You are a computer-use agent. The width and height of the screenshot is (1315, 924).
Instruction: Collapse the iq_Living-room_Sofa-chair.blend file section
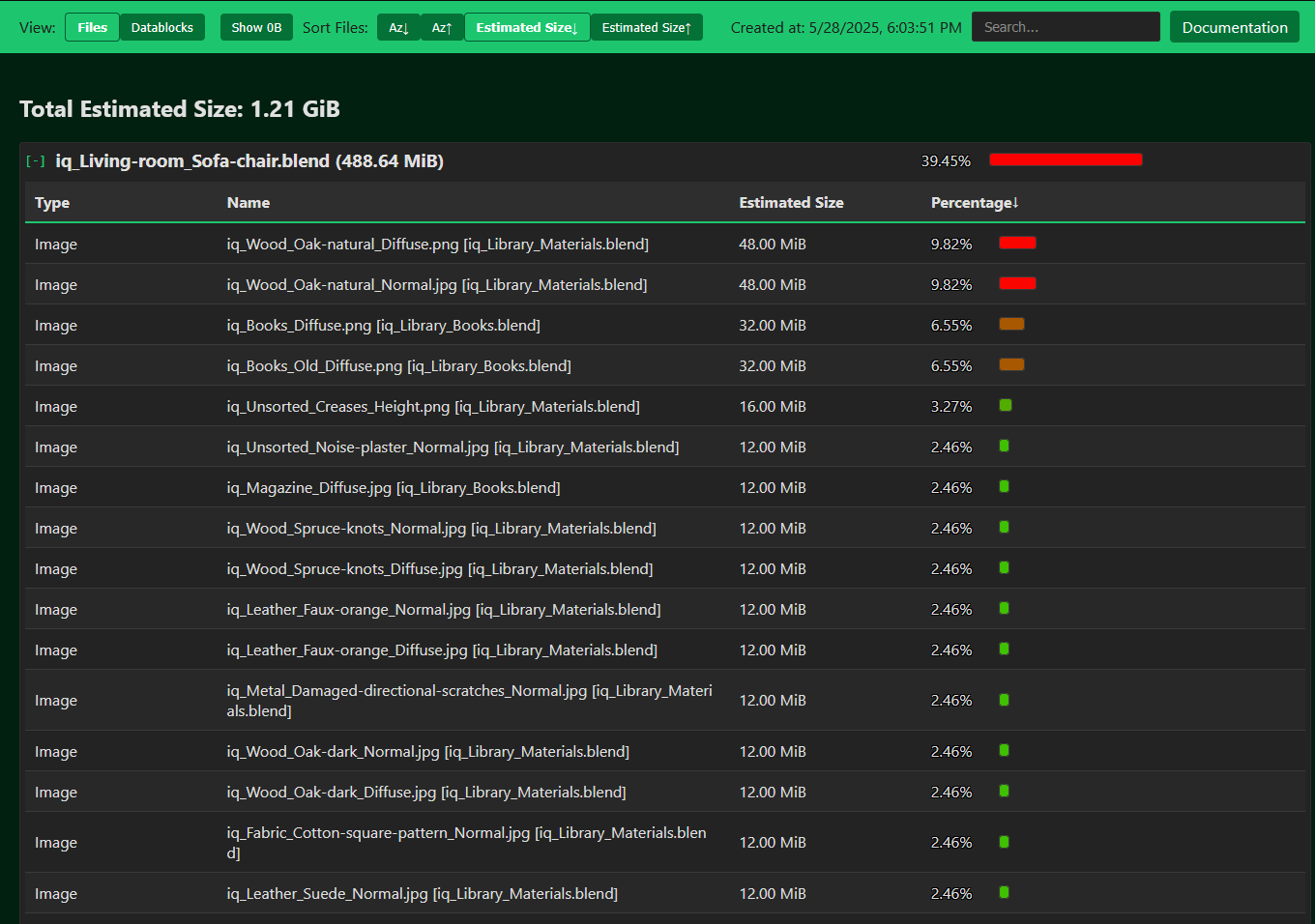[x=36, y=161]
